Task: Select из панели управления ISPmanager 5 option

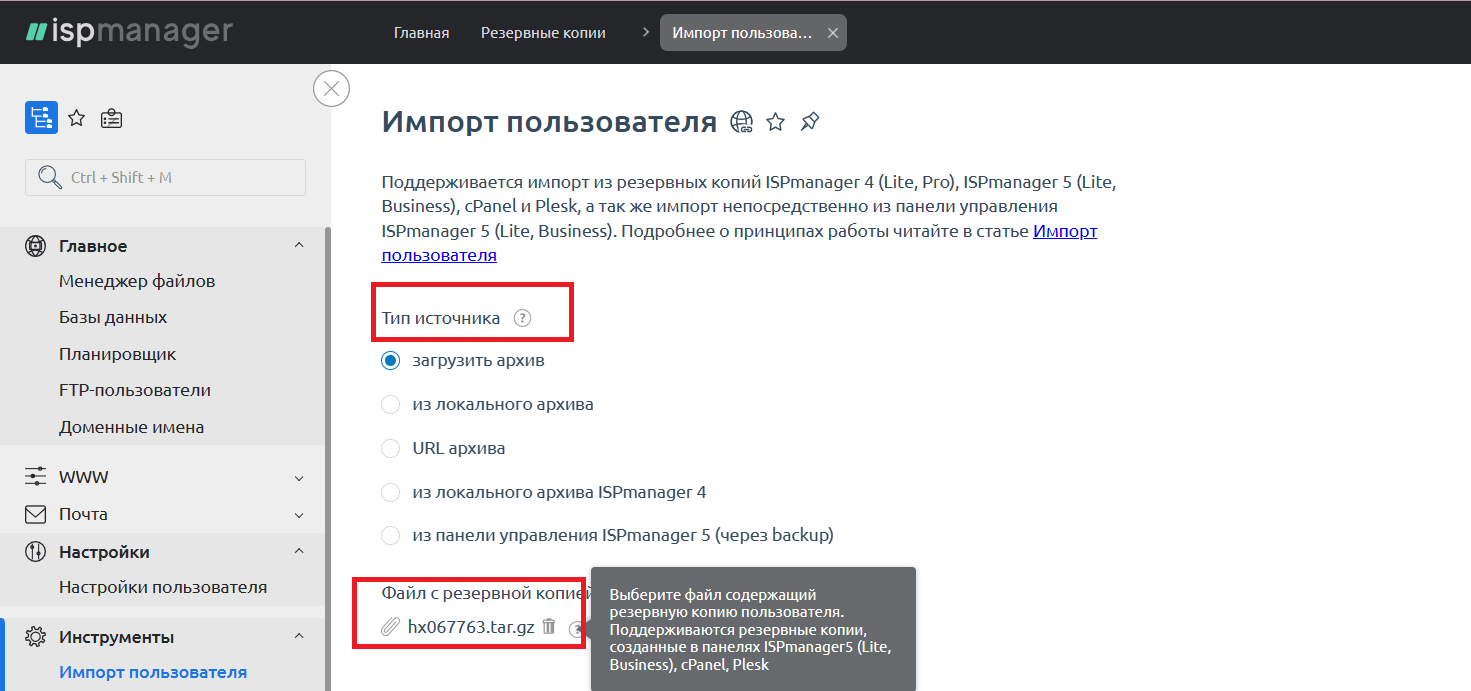Action: (x=391, y=535)
